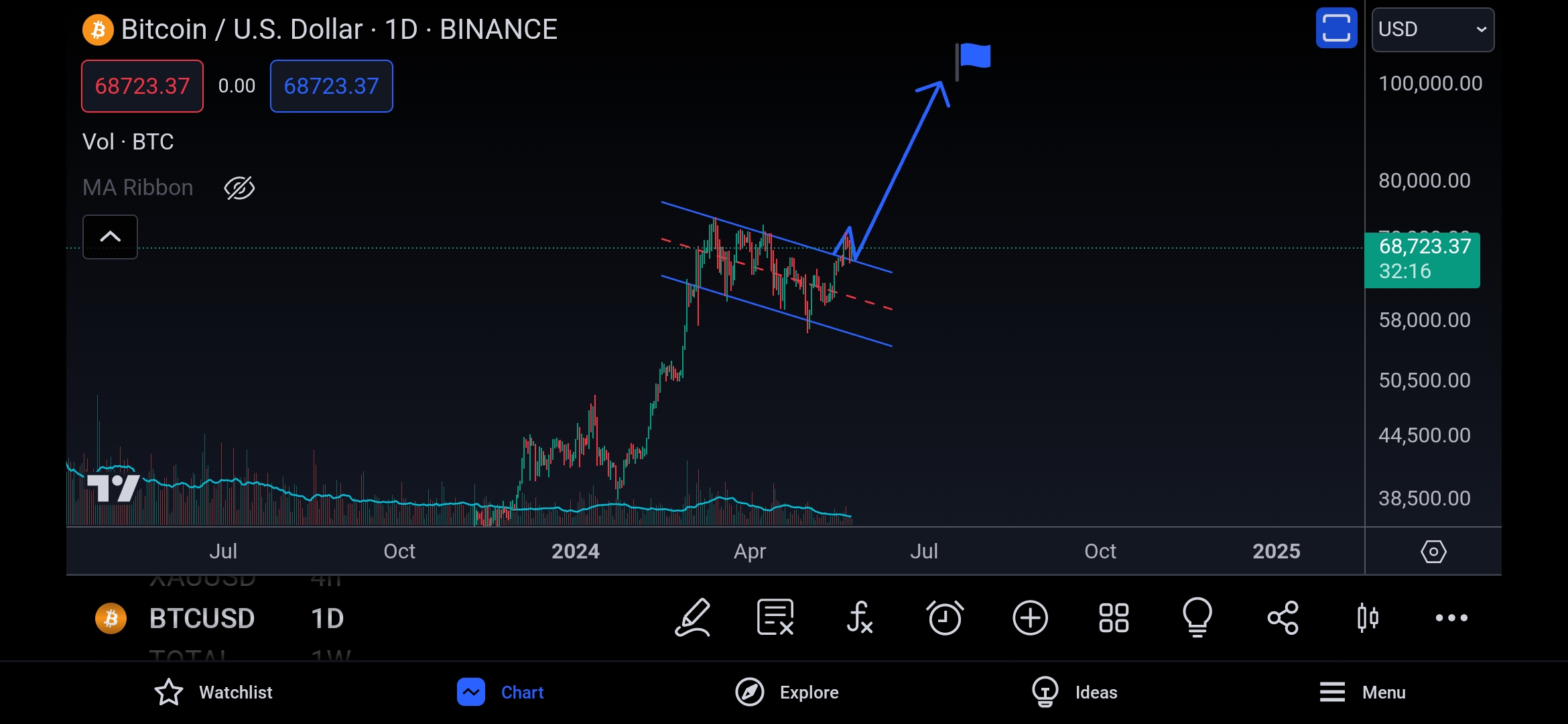Tap the green current price label 68,723.37
This screenshot has height=724, width=1568.
pos(1422,259)
